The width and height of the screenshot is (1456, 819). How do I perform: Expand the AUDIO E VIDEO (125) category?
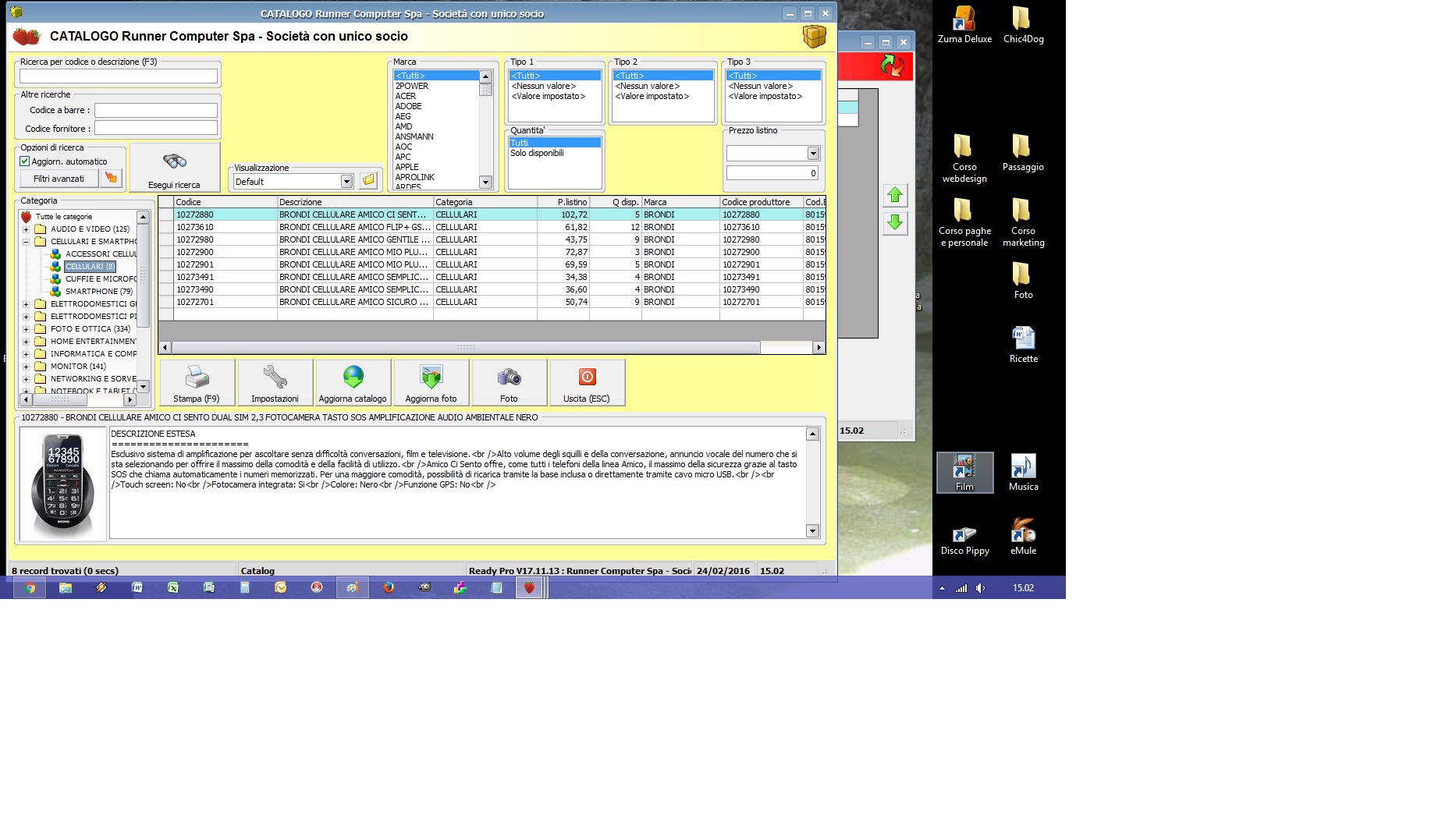click(x=26, y=229)
